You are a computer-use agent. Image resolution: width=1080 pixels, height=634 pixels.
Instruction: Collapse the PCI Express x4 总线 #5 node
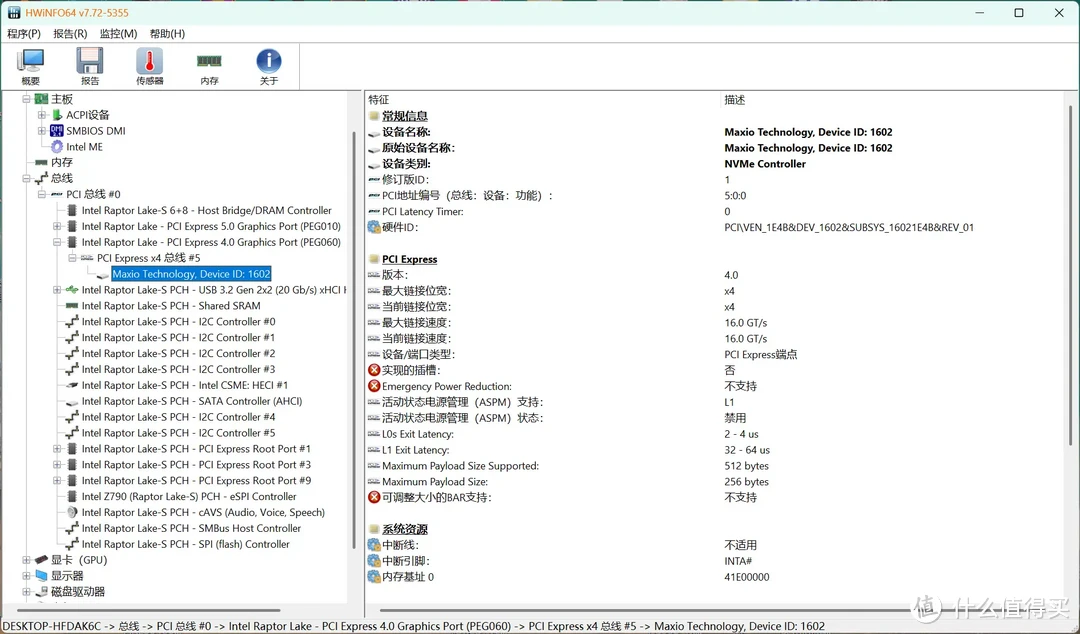point(72,258)
